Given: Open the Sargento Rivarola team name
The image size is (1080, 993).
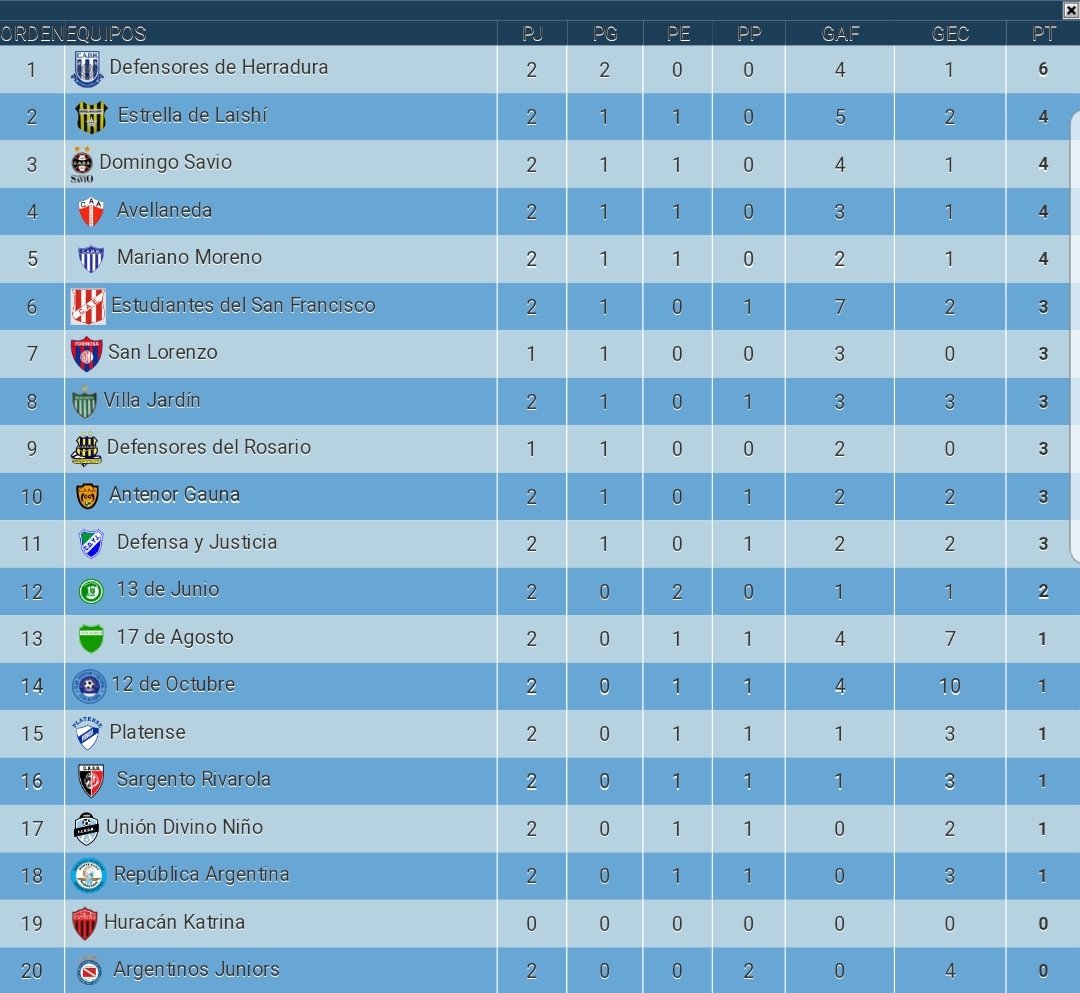Looking at the screenshot, I should (194, 779).
